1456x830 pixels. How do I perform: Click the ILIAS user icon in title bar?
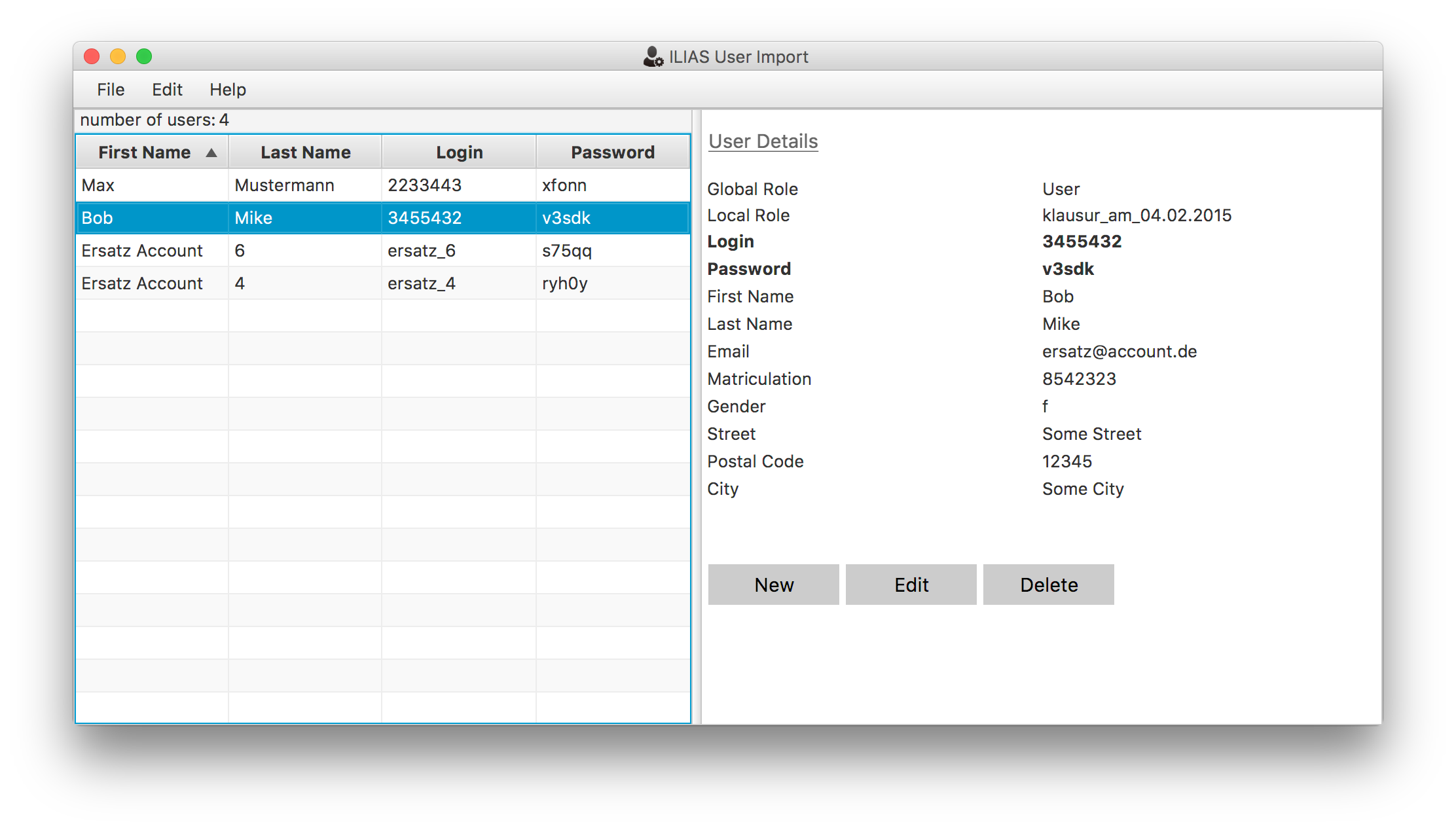[x=653, y=57]
